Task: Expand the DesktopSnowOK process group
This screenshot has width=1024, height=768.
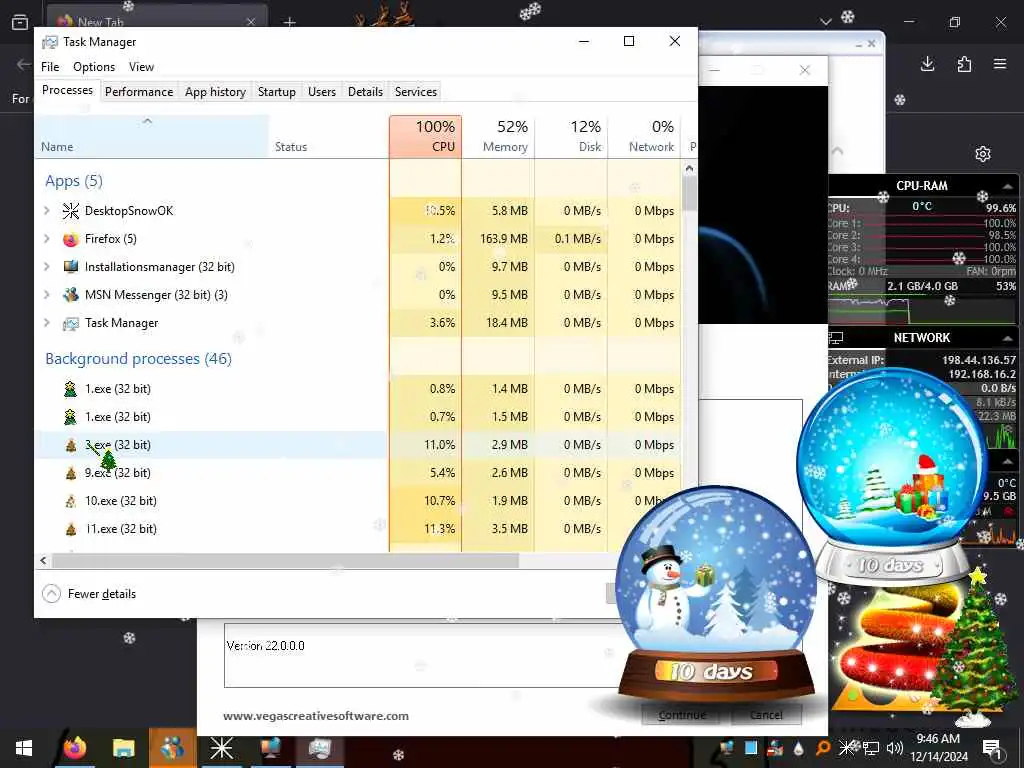Action: coord(46,210)
